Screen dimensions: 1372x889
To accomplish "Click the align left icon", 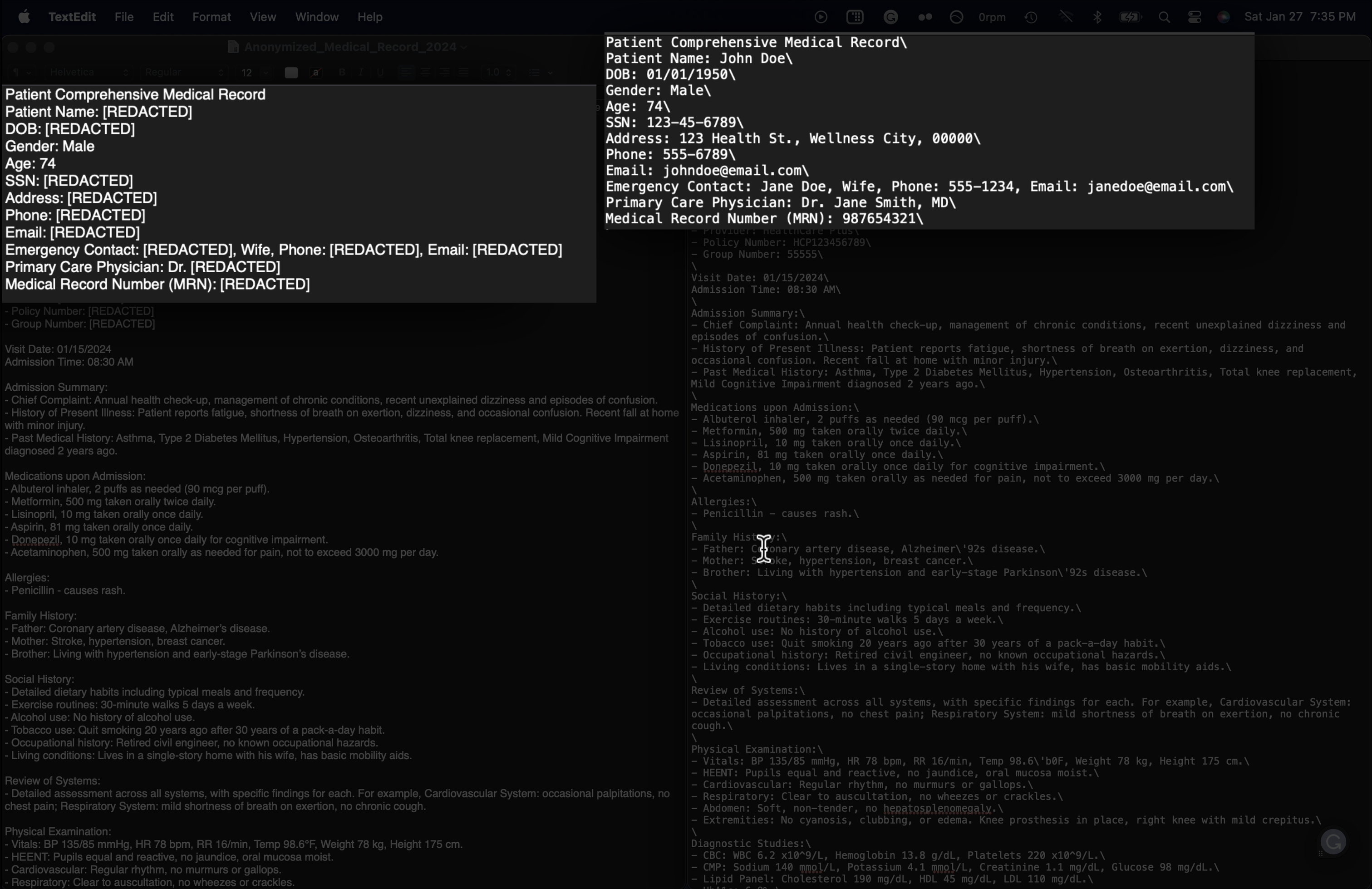I will (406, 73).
